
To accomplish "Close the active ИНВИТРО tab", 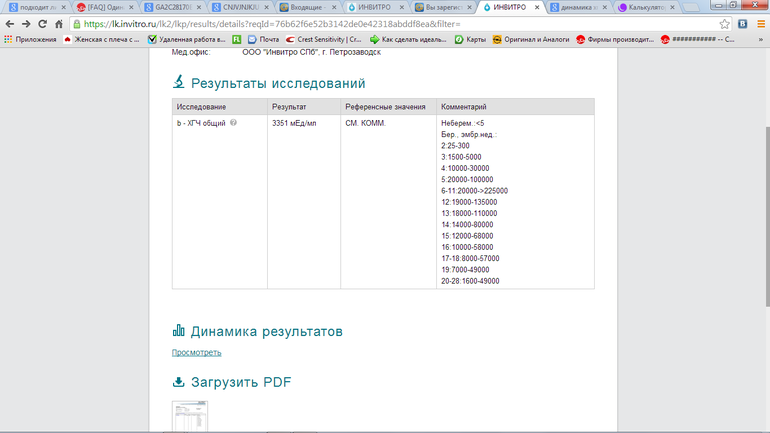I will click(537, 7).
